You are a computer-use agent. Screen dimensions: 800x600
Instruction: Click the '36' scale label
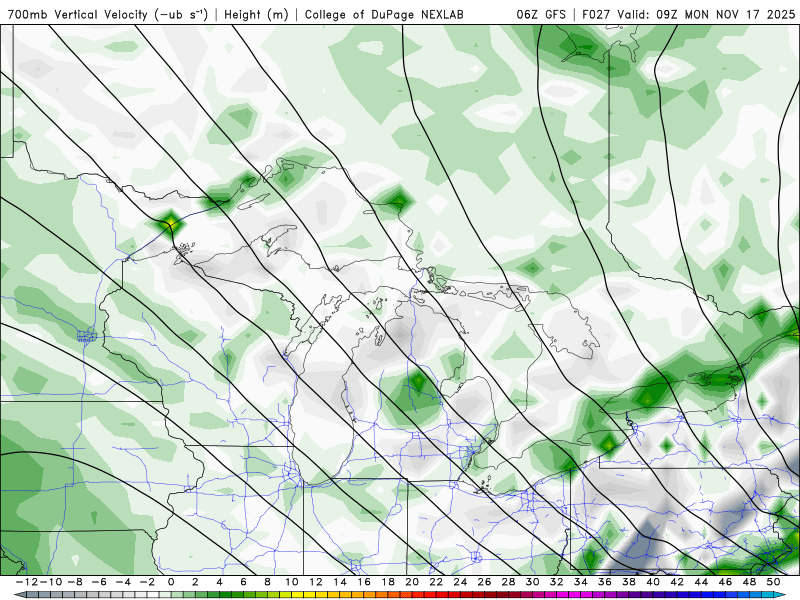[605, 582]
